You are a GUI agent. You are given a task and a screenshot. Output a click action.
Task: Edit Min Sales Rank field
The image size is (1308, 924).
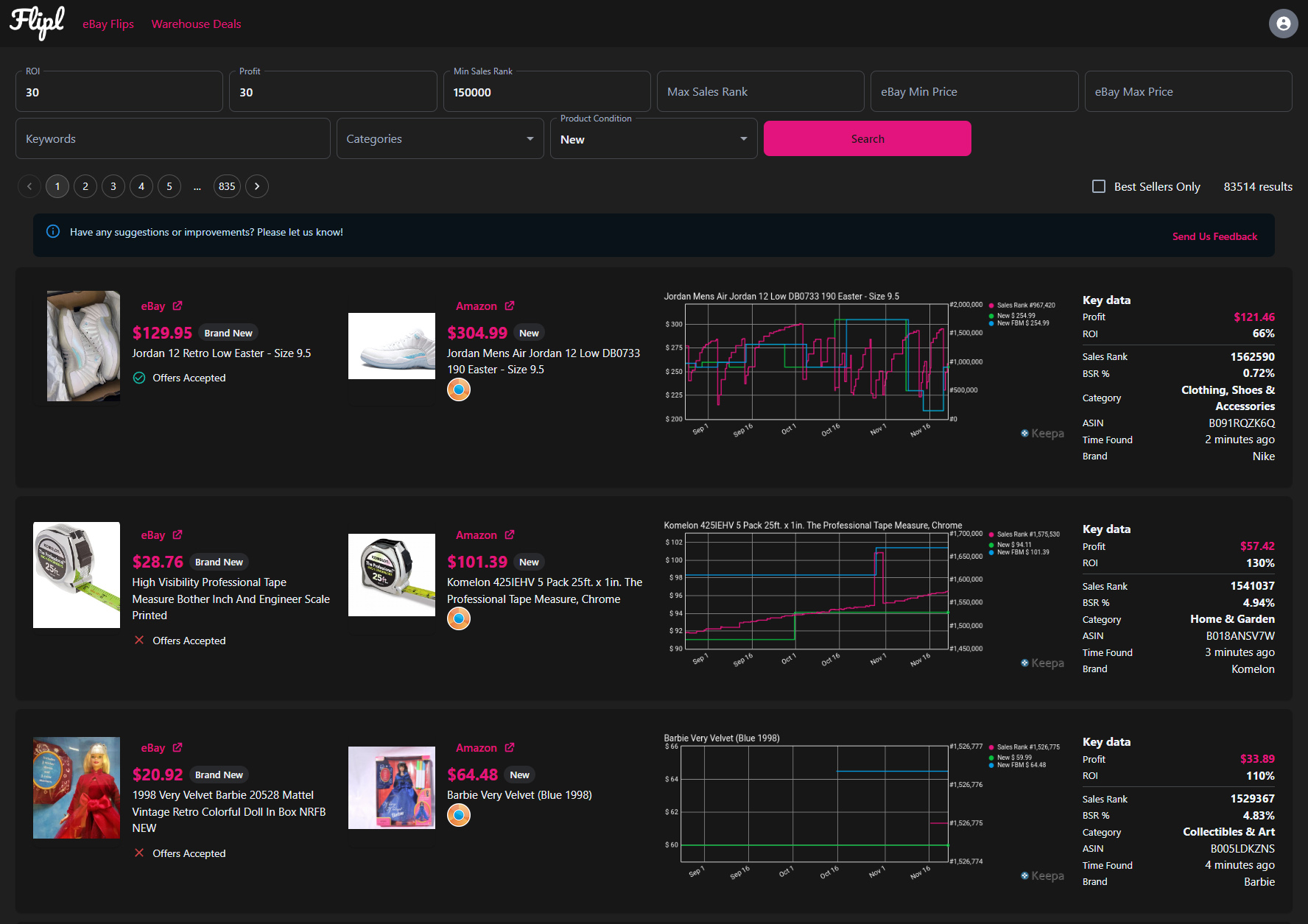[x=547, y=92]
